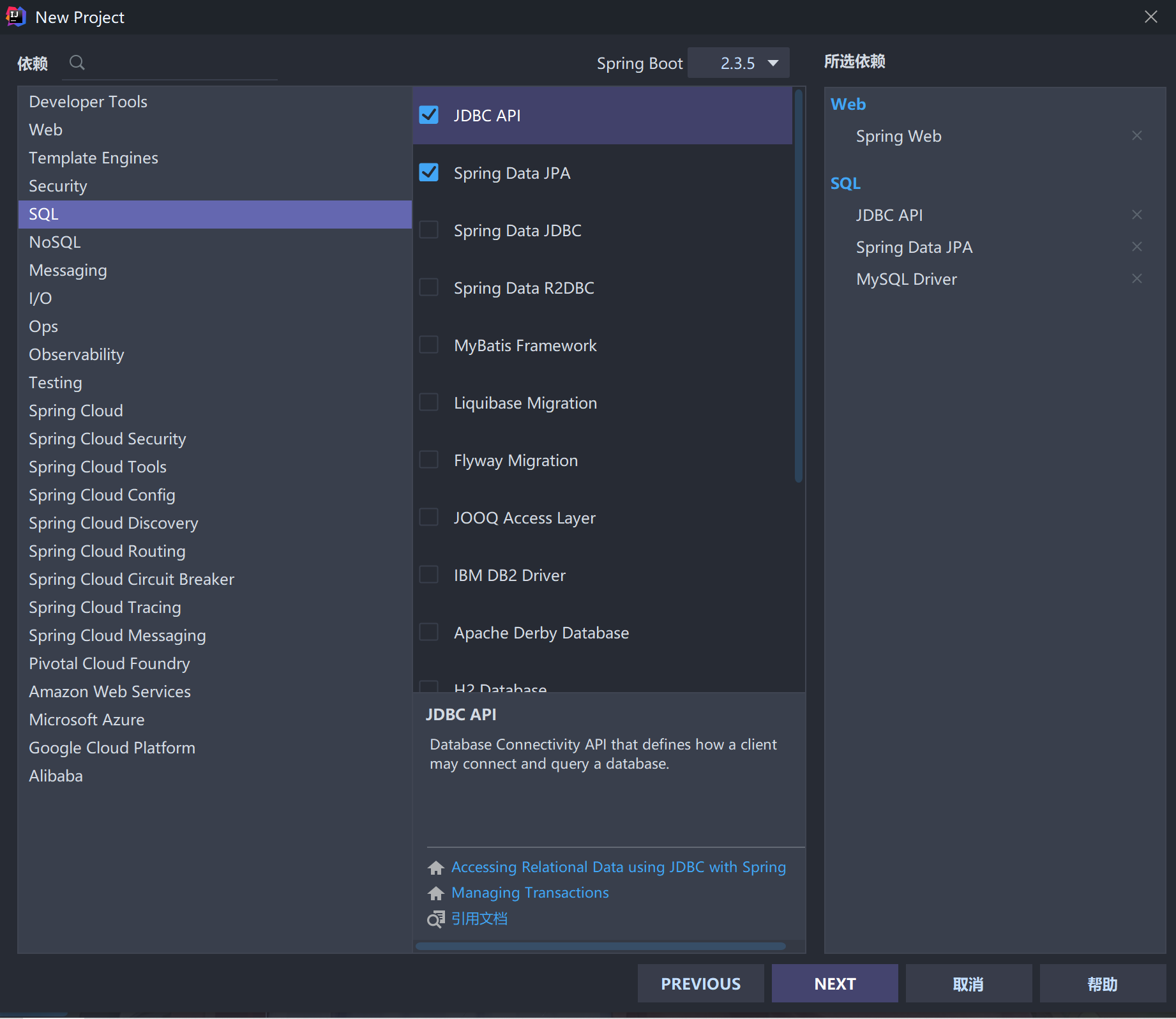Select the Template Engines category
Screen dimensions: 1176x1019
[215, 158]
